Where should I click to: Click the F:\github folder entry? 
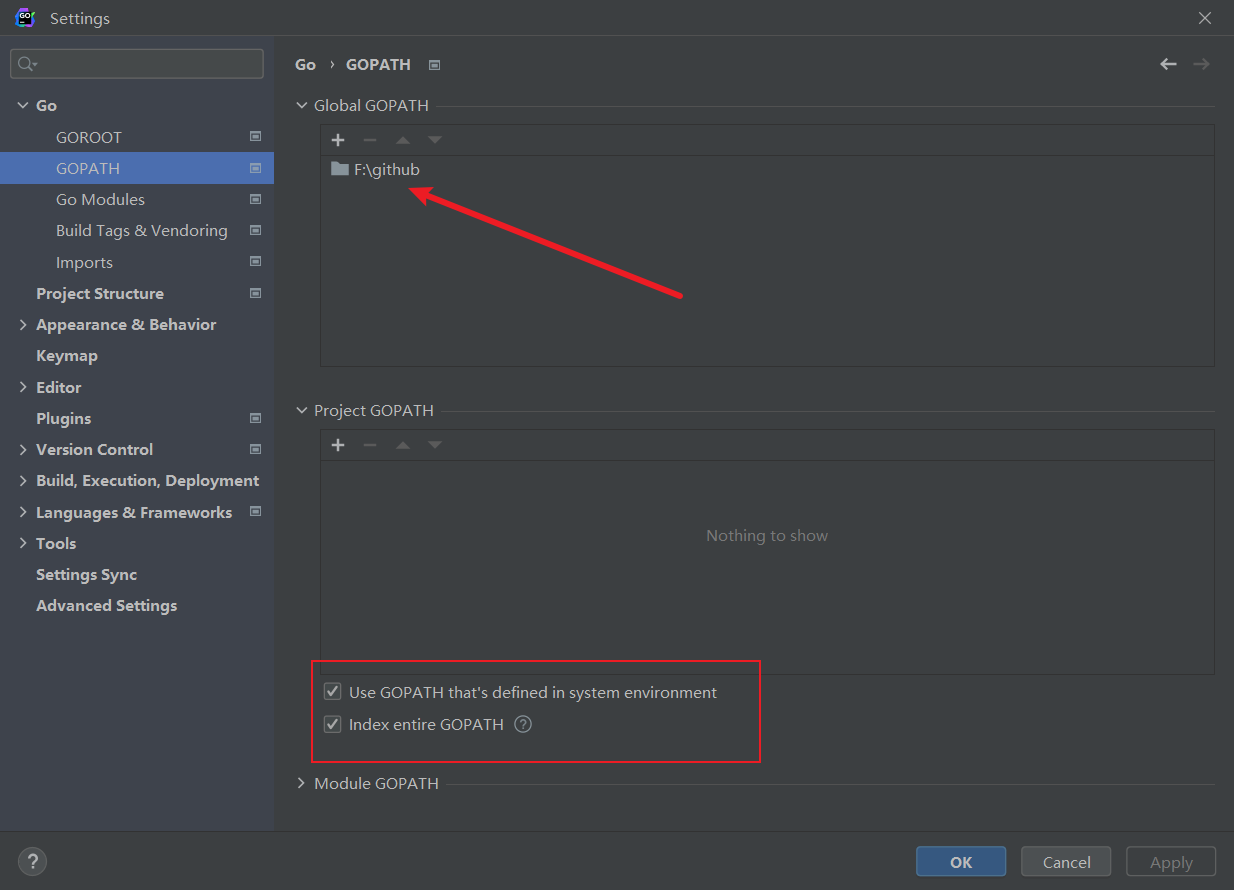pos(386,170)
